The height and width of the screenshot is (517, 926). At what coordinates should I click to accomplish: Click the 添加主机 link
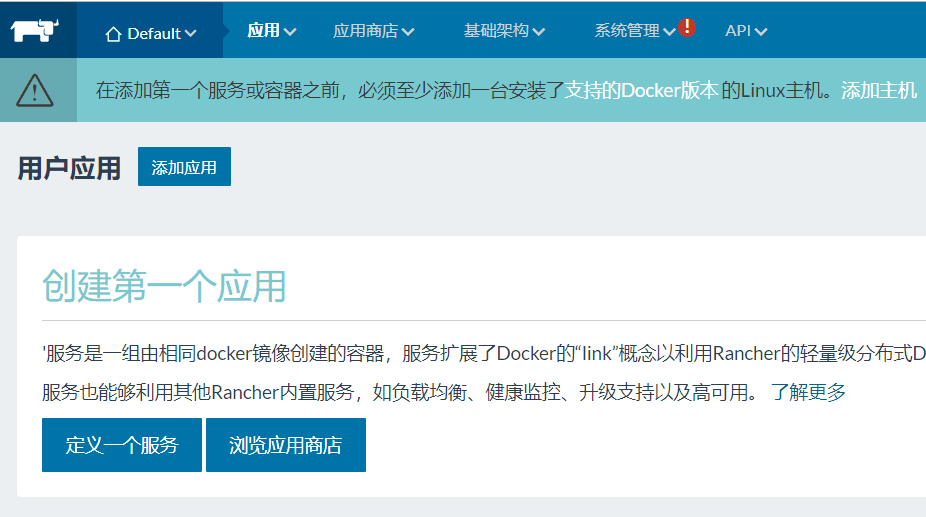click(x=879, y=90)
